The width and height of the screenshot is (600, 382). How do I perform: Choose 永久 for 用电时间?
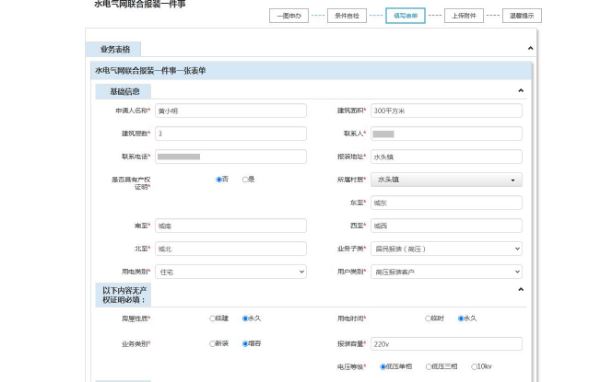461,318
